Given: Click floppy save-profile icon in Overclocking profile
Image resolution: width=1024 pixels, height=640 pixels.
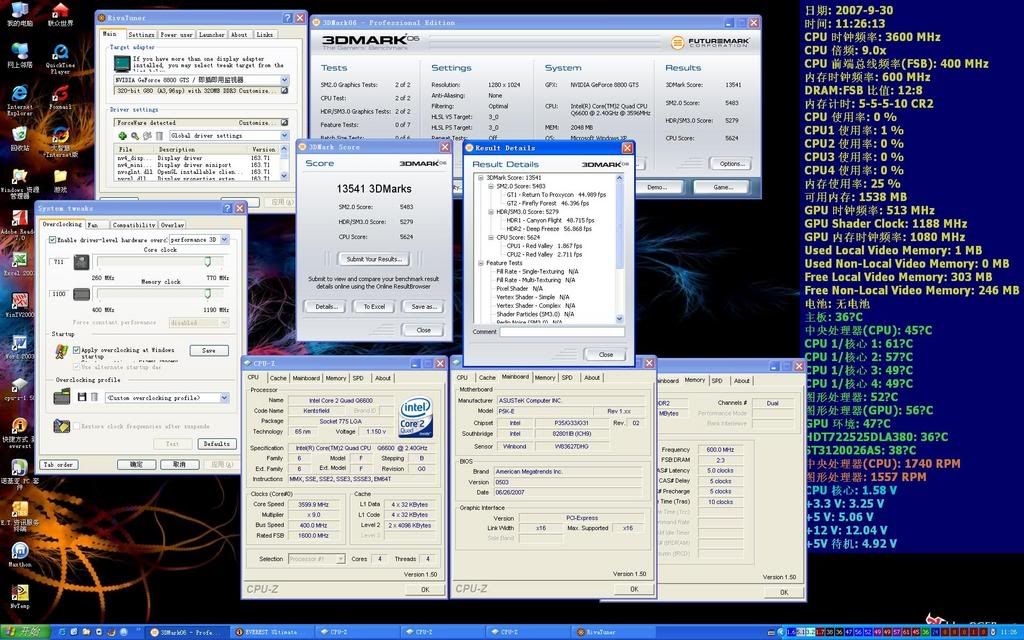Looking at the screenshot, I should [x=82, y=397].
